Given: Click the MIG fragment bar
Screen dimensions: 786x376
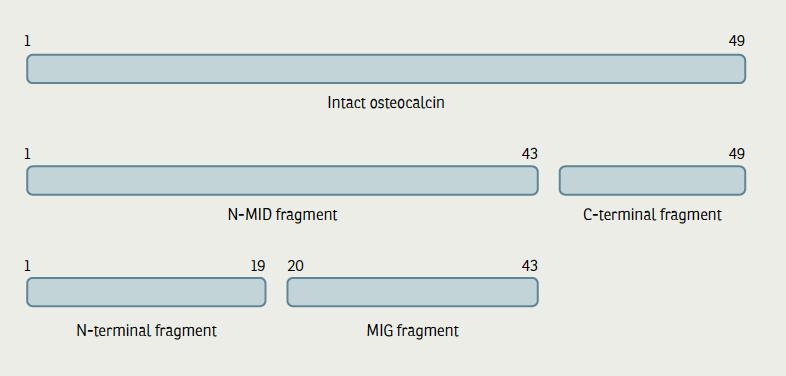Looking at the screenshot, I should pyautogui.click(x=413, y=292).
